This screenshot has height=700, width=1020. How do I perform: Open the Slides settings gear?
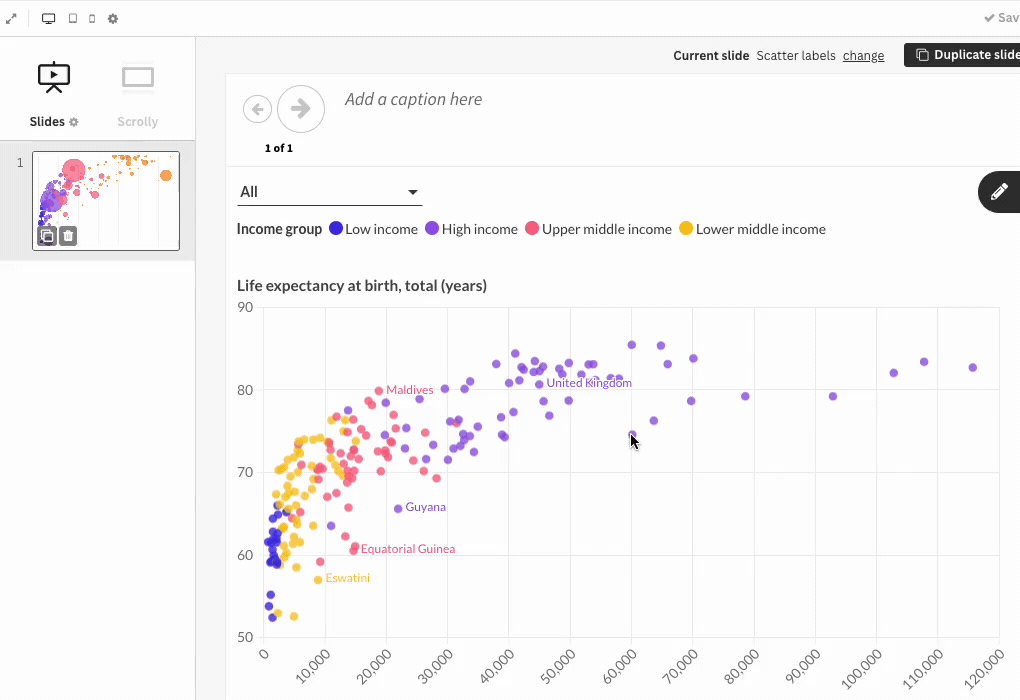click(74, 122)
